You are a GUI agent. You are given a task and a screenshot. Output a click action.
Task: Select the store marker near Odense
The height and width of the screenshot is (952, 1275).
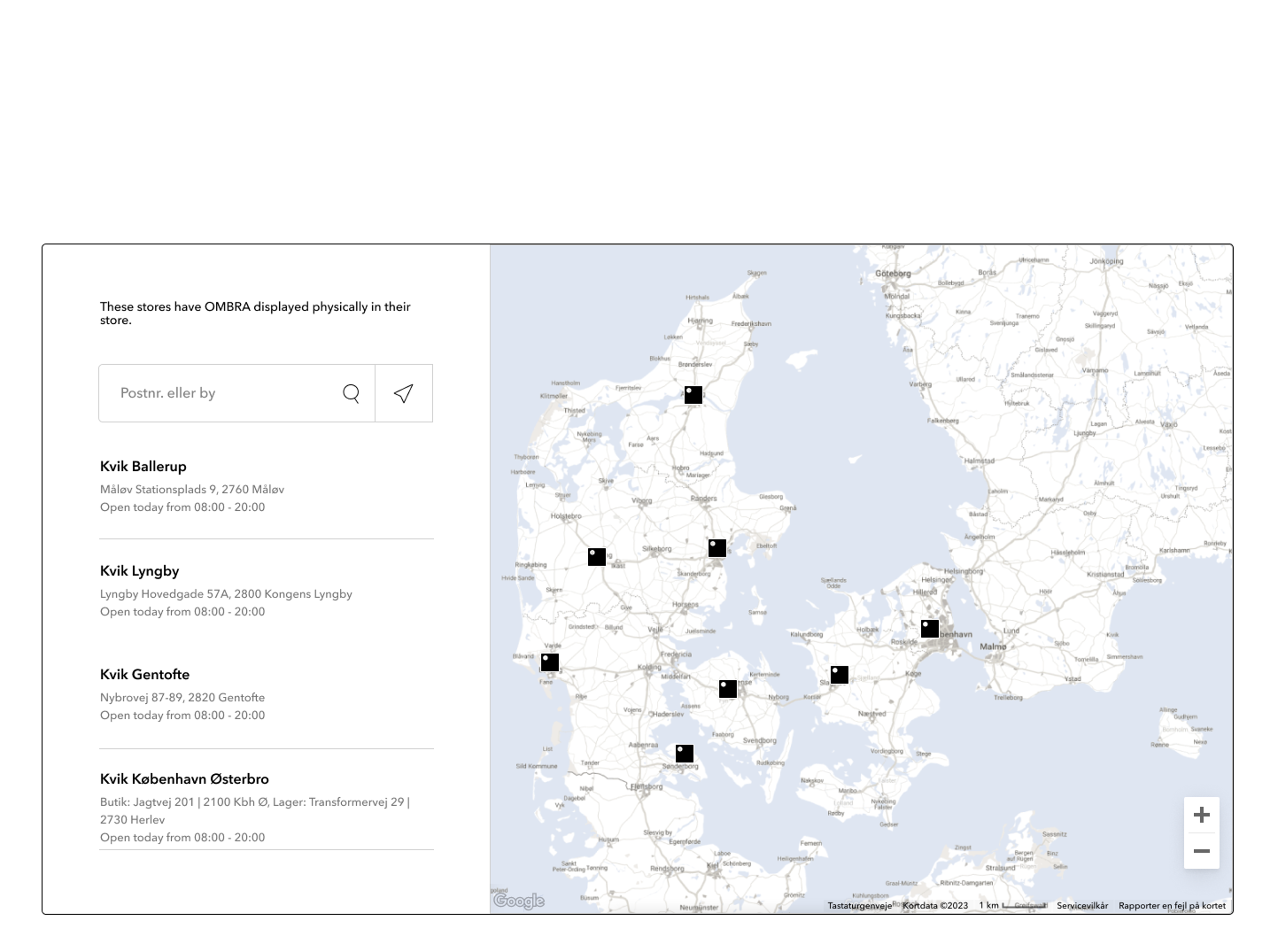[x=728, y=689]
